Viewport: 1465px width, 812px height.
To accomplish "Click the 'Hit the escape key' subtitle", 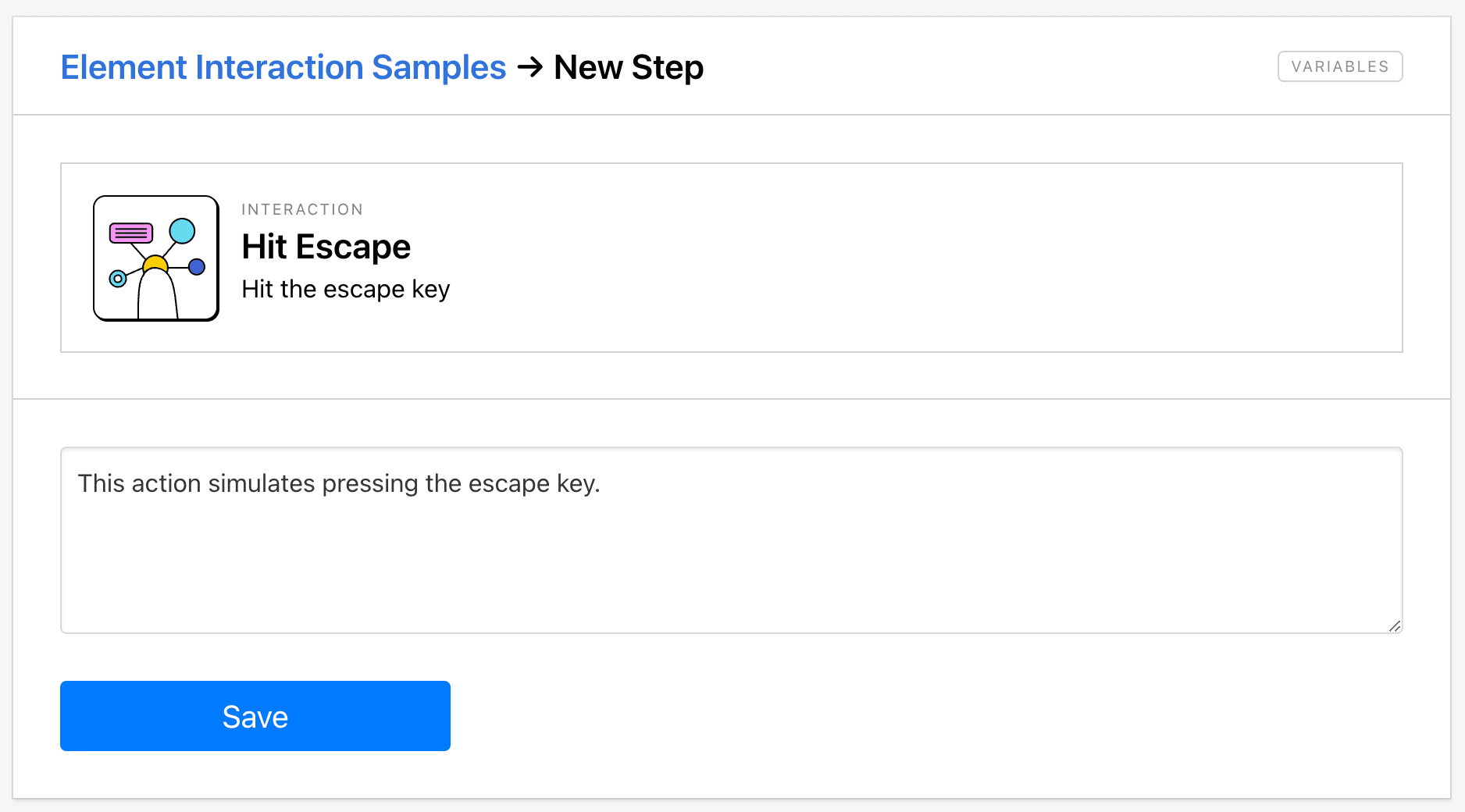I will click(345, 289).
